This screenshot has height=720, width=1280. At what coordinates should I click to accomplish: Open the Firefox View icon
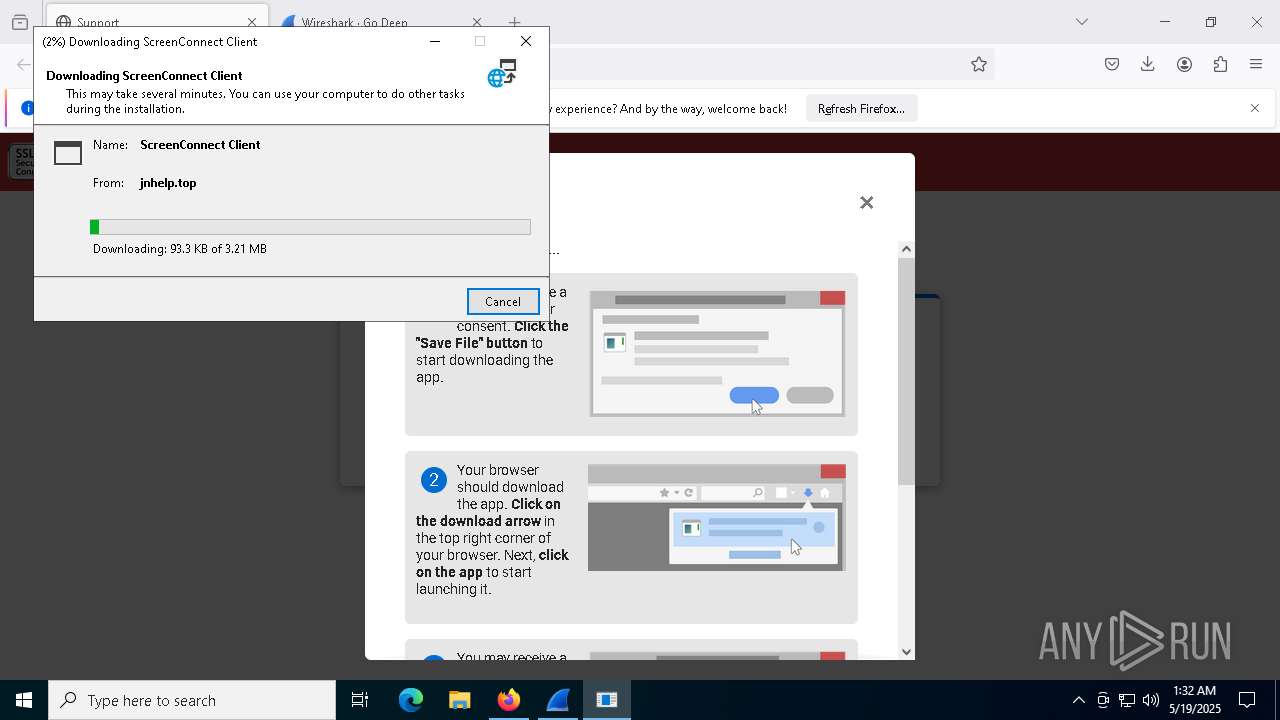(x=20, y=22)
